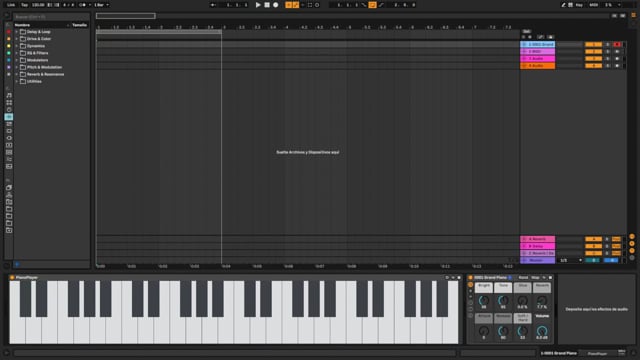Select the Master track header
The width and height of the screenshot is (640, 360).
click(537, 260)
